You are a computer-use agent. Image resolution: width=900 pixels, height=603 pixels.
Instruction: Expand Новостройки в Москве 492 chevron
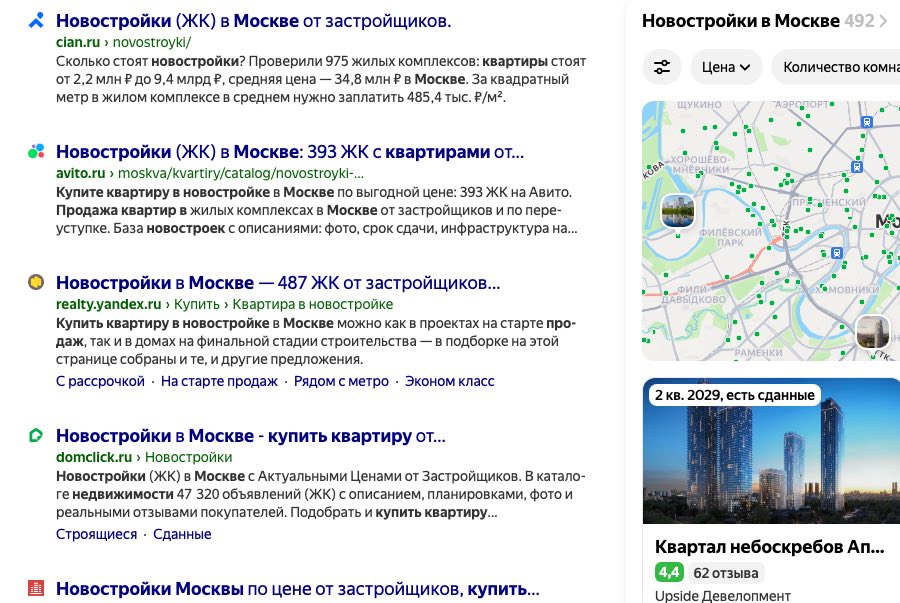[883, 21]
